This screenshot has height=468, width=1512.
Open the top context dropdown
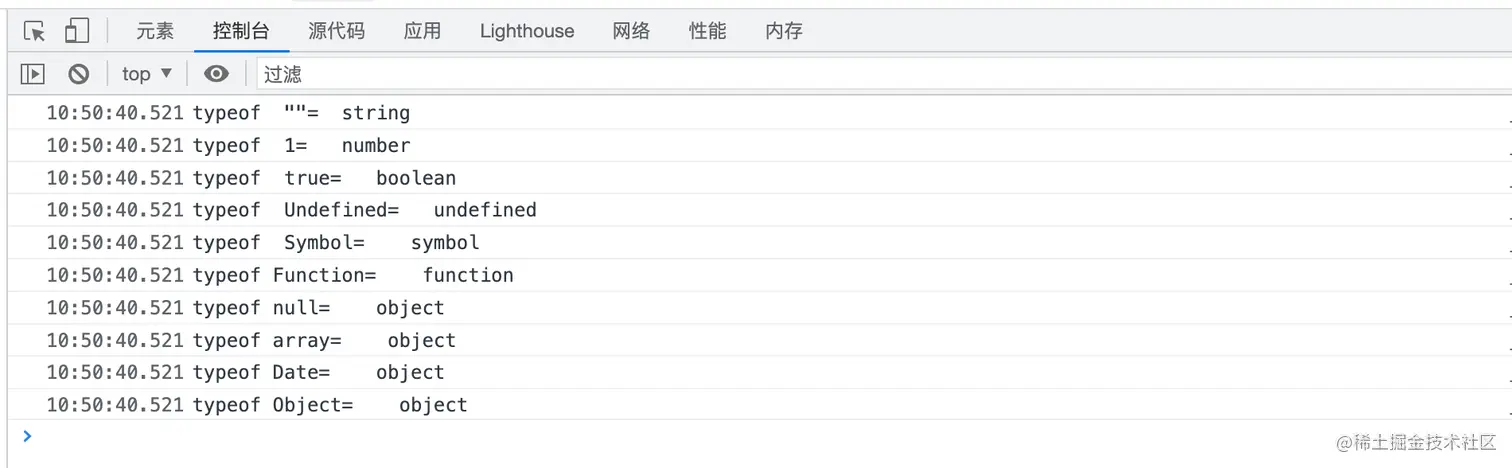pyautogui.click(x=147, y=74)
